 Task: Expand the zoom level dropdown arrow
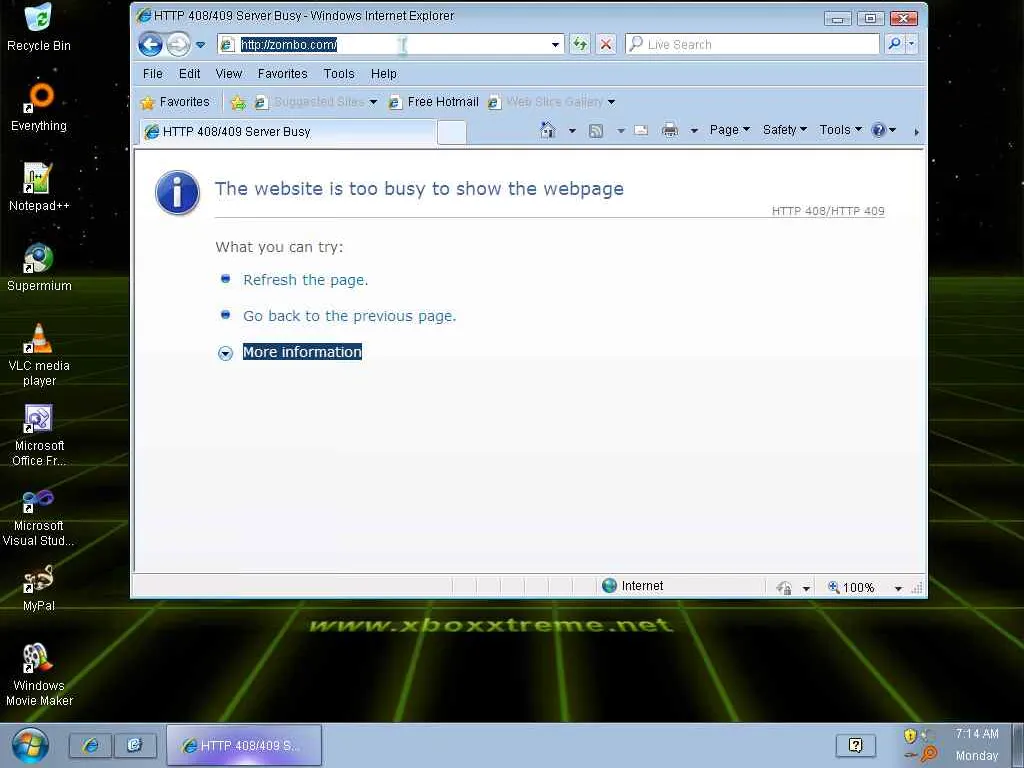(x=898, y=588)
